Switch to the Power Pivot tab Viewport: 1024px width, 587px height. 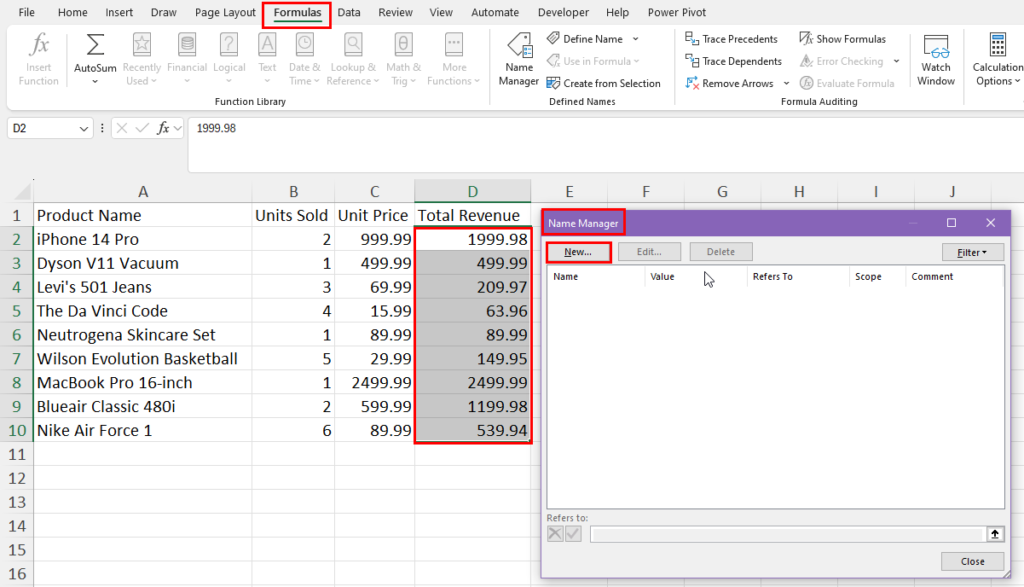pyautogui.click(x=677, y=12)
